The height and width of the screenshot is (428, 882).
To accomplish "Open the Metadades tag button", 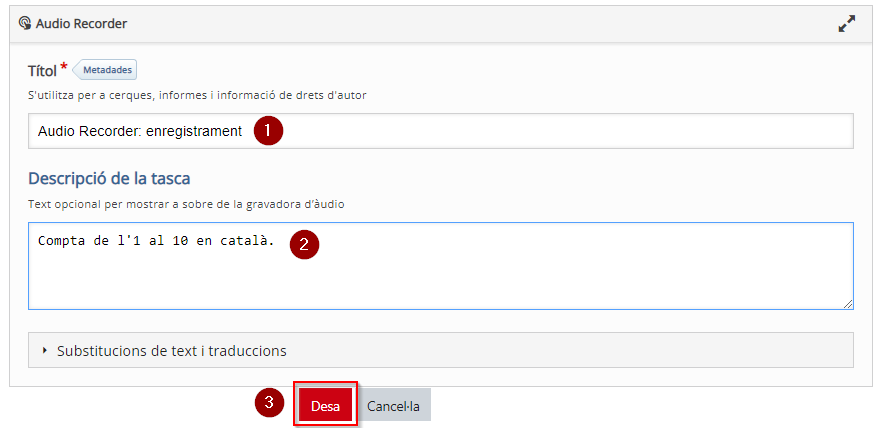I will (105, 70).
